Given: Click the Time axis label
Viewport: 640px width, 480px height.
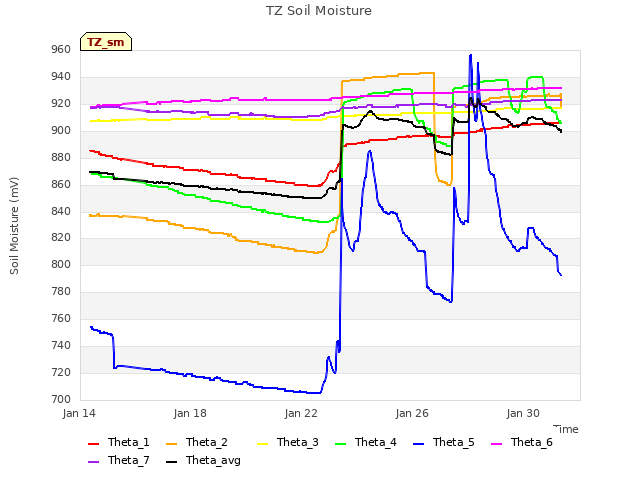Looking at the screenshot, I should click(566, 429).
